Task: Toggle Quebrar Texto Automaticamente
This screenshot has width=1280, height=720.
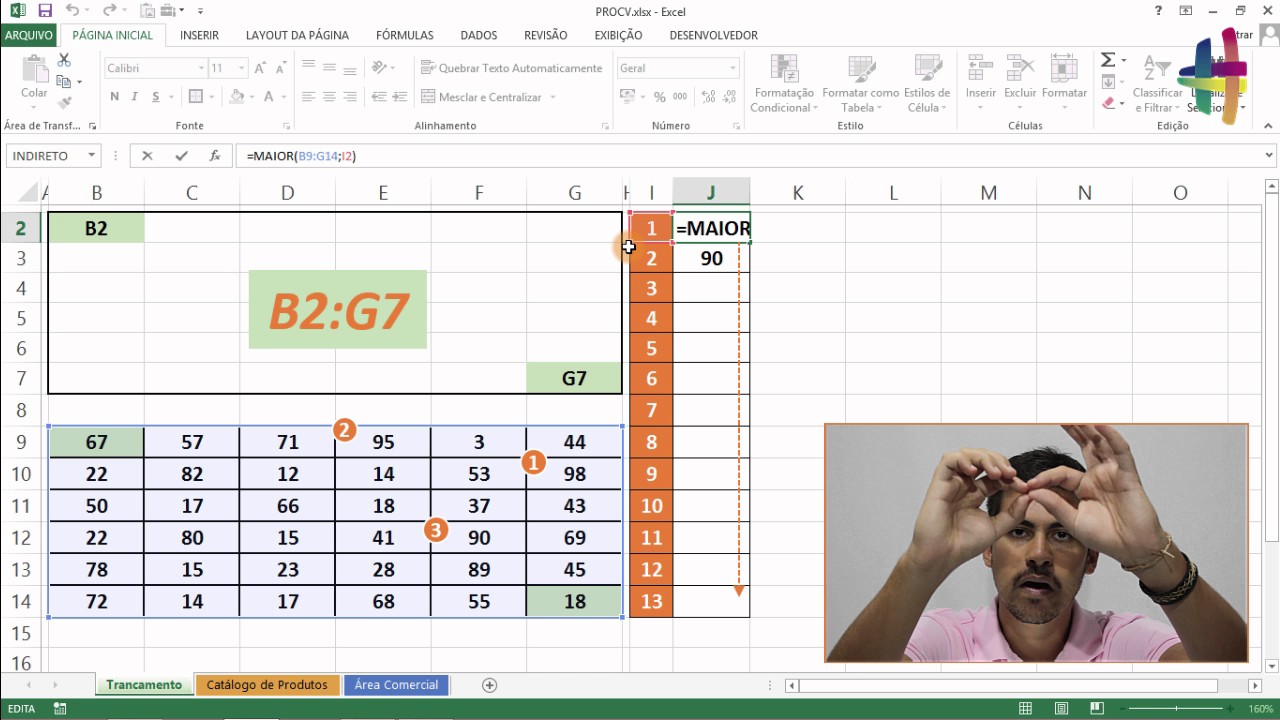Action: point(512,68)
